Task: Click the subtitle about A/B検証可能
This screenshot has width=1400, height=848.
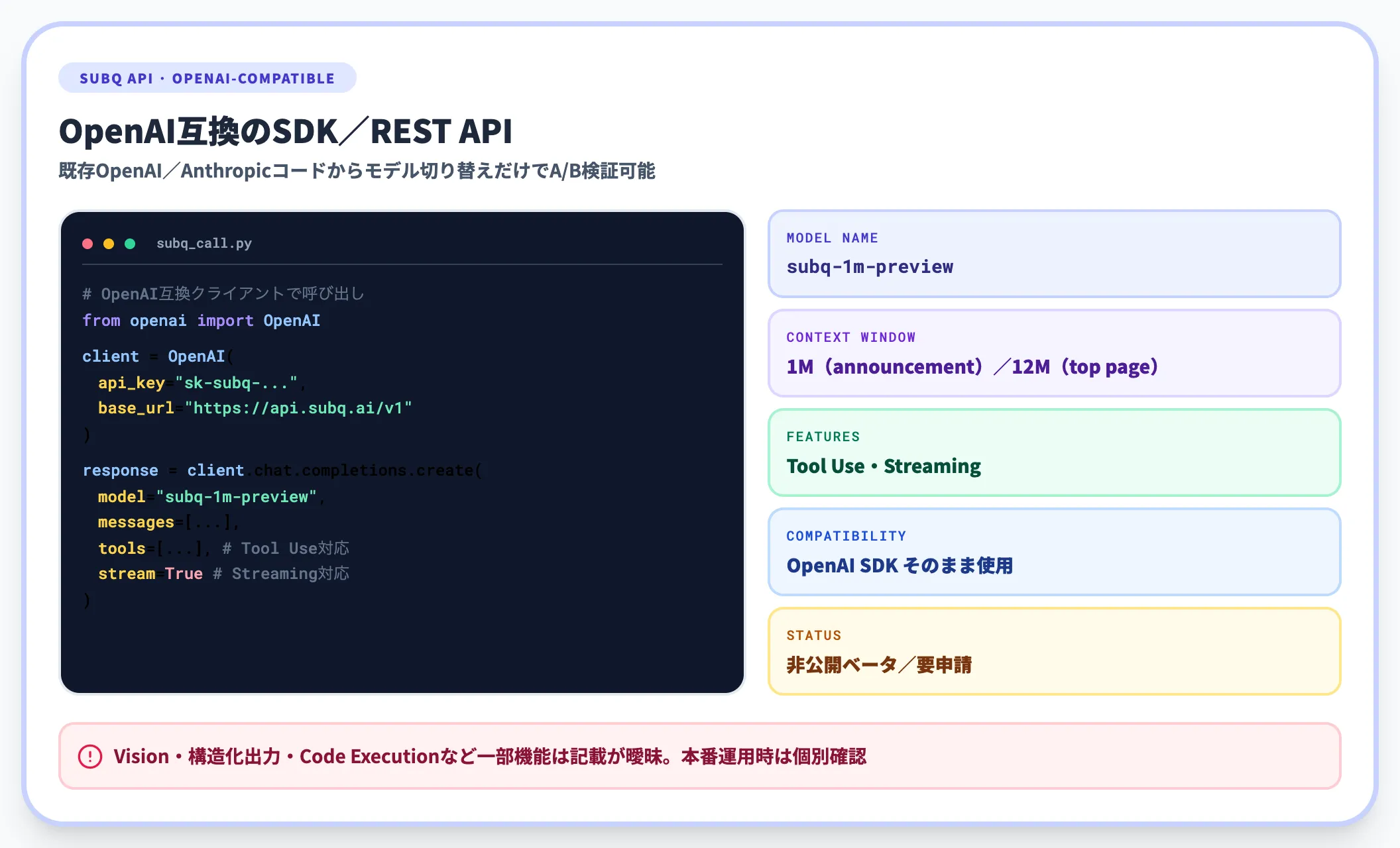Action: (x=357, y=171)
